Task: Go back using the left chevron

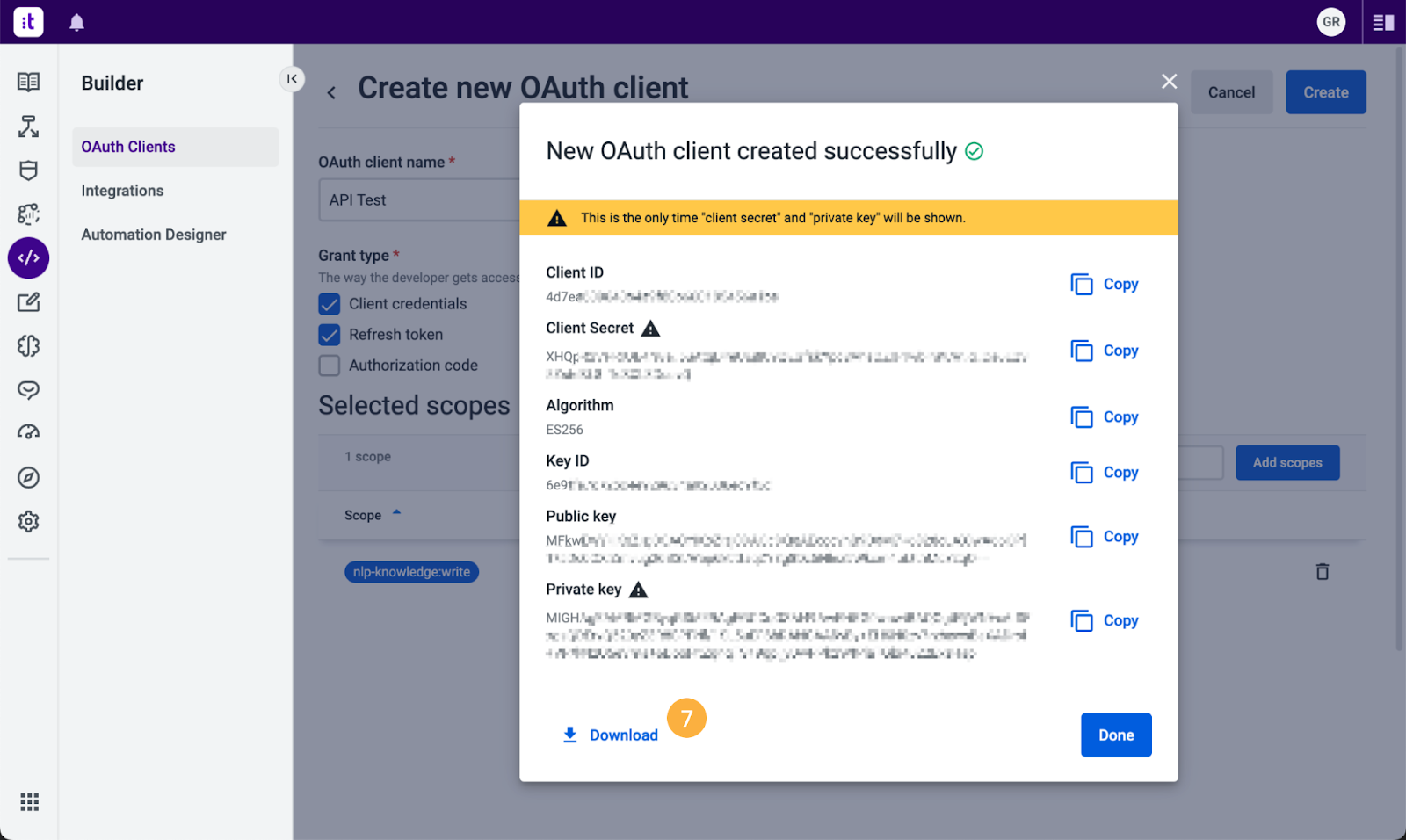Action: [x=331, y=93]
